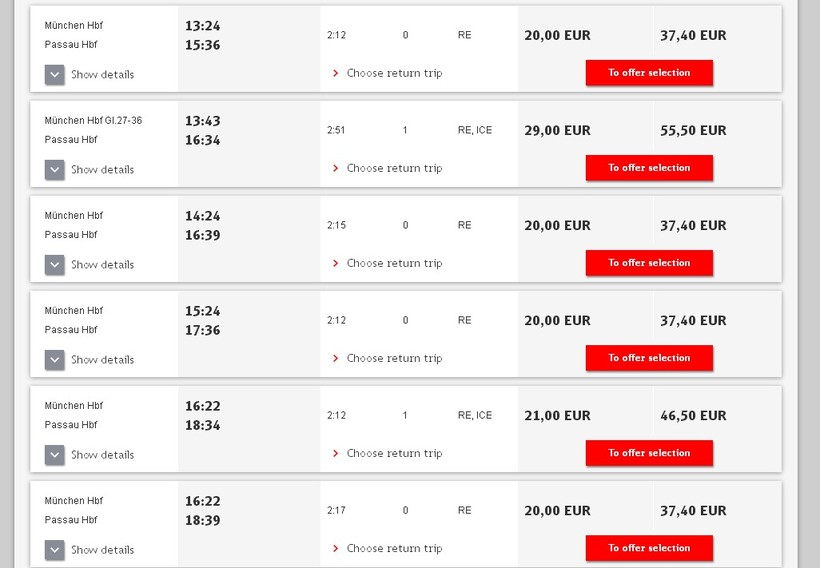Choose return trip for the 13:24 connection
This screenshot has width=820, height=568.
pos(393,73)
